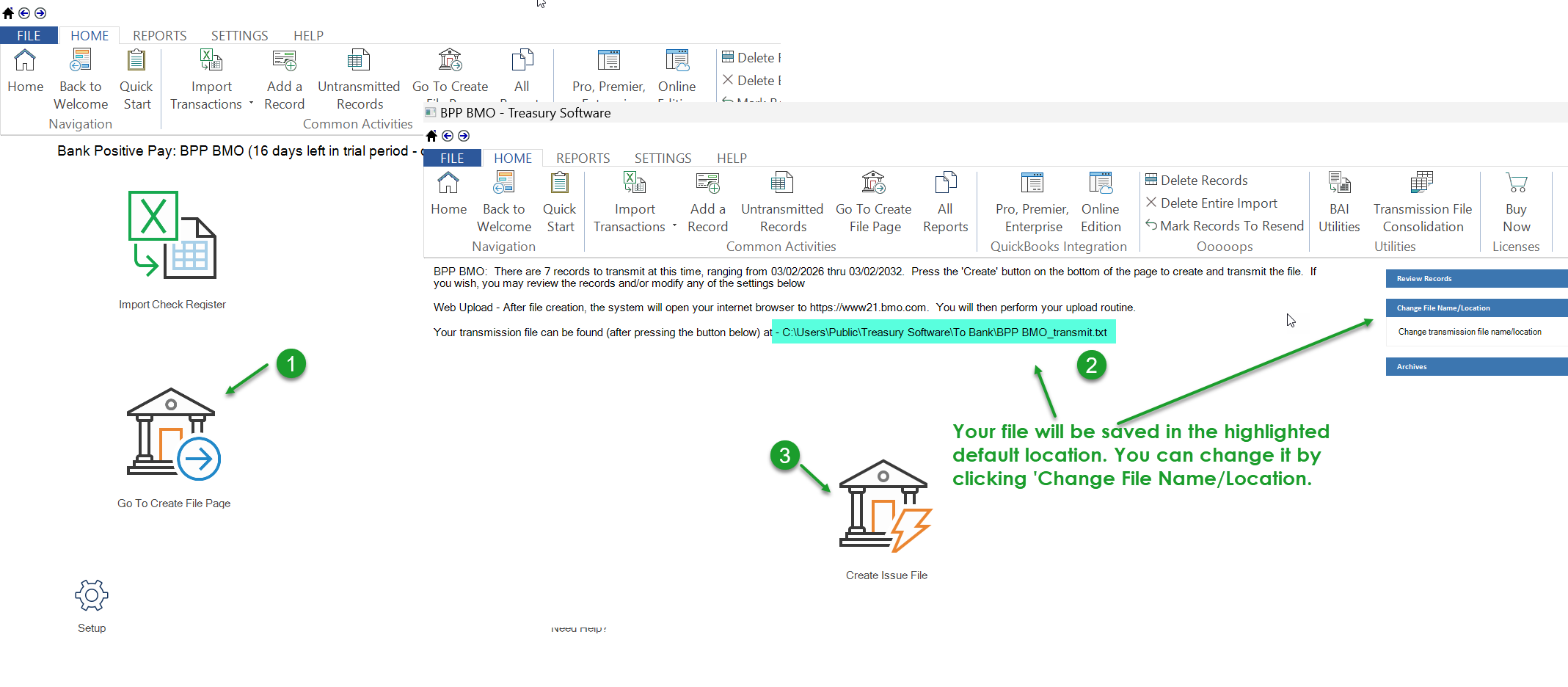This screenshot has width=1568, height=687.
Task: Click Delete Entire Import button
Action: [1218, 203]
